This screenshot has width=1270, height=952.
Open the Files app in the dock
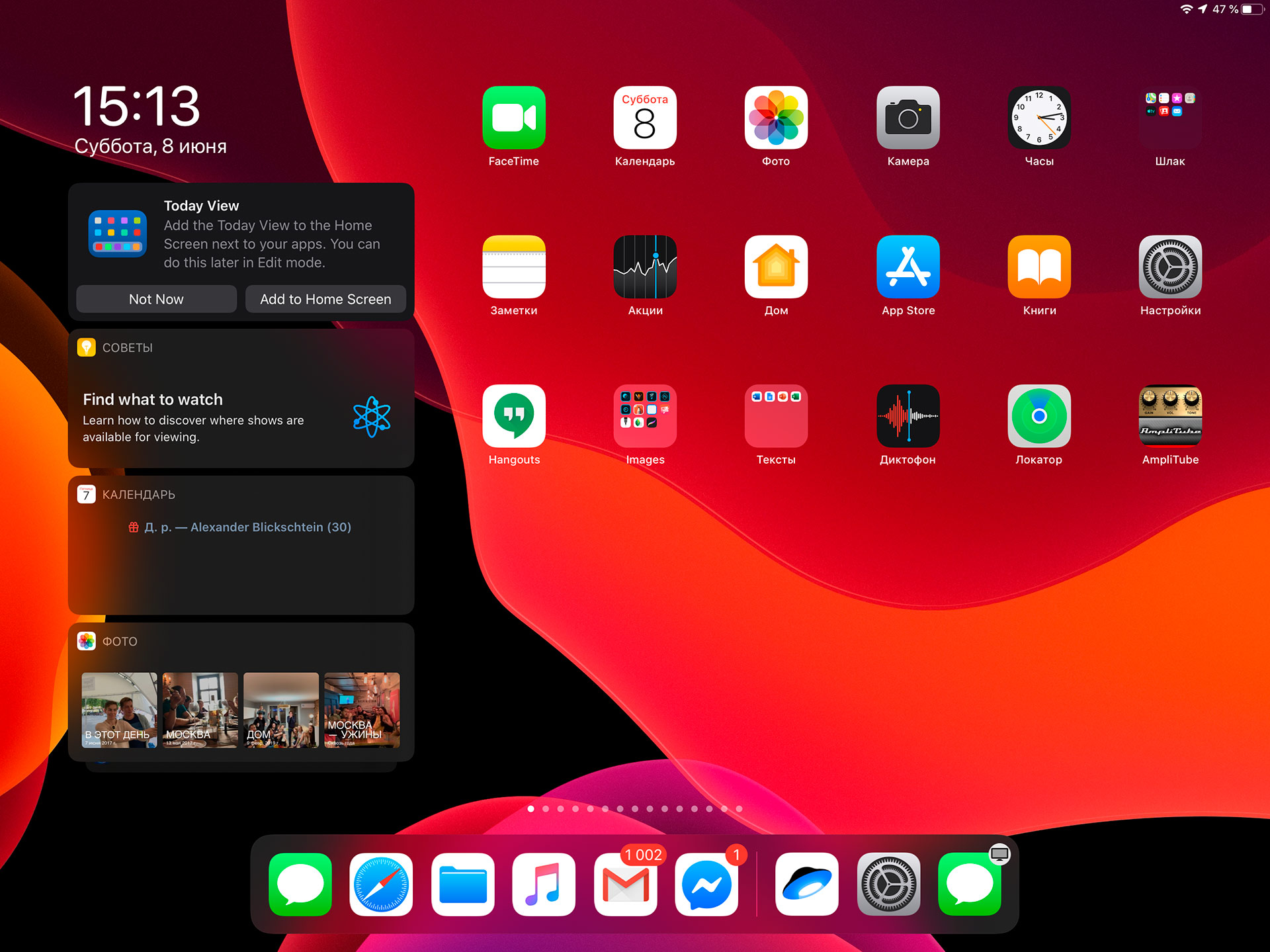(463, 885)
